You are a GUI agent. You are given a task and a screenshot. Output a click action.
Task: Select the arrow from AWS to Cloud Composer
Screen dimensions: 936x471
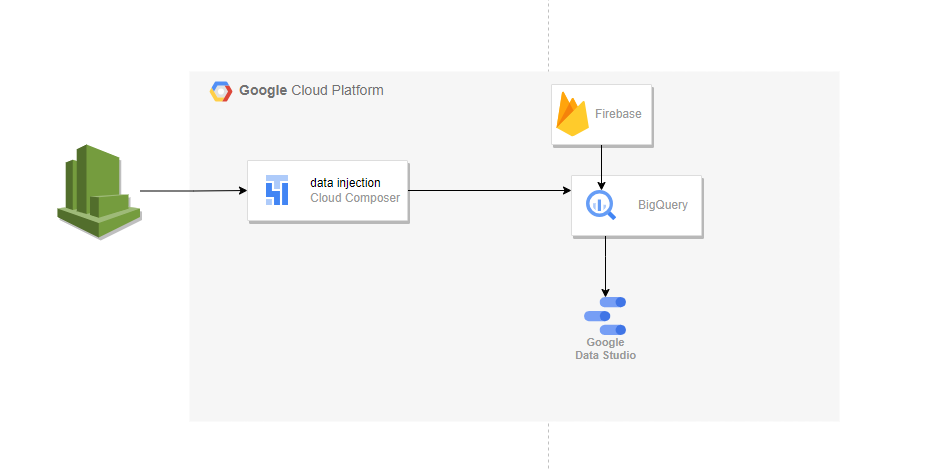(190, 190)
